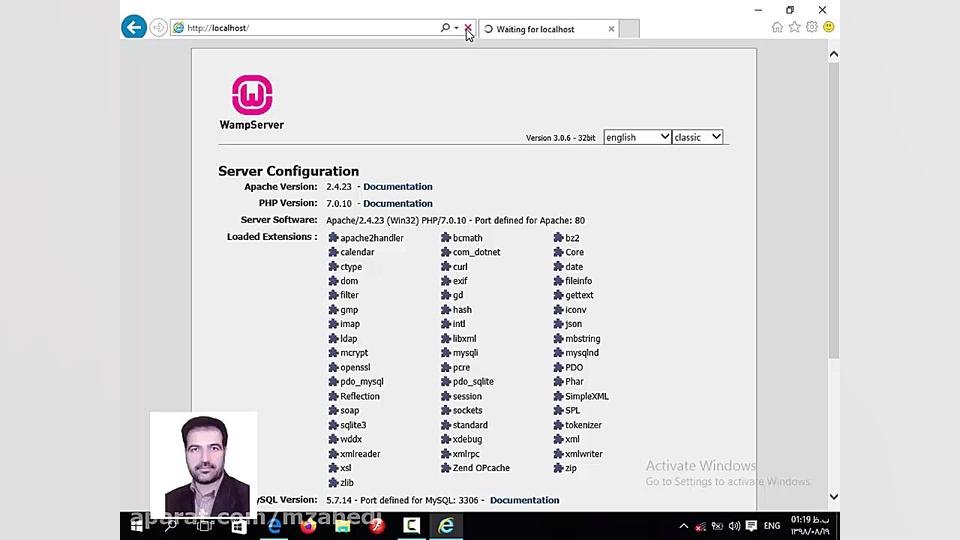Click the 'pdo_mysql' extension text

point(362,381)
